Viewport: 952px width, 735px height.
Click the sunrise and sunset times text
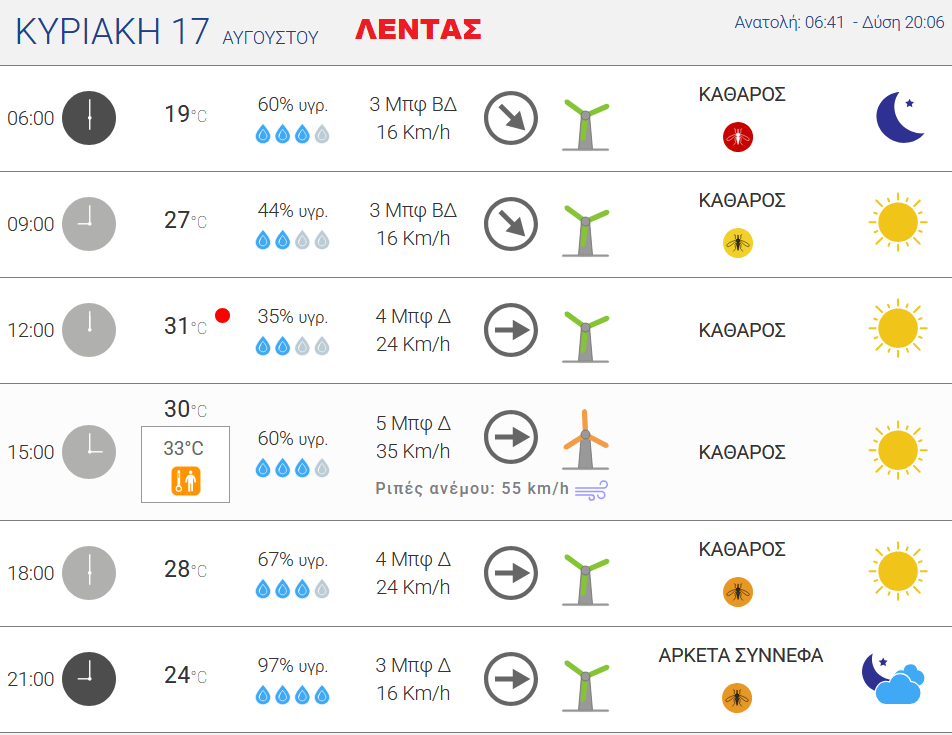click(839, 22)
